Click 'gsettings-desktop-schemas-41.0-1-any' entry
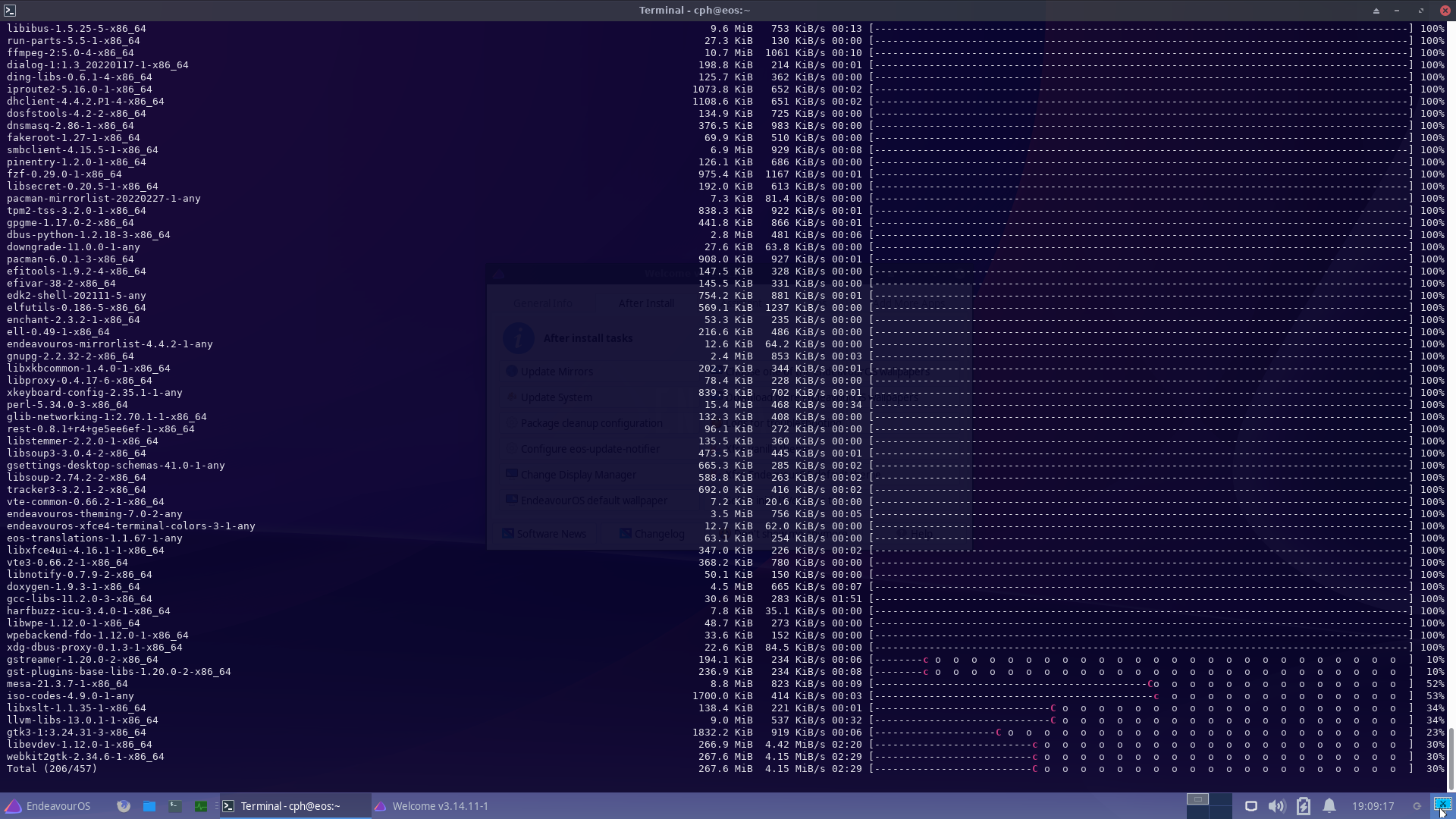Viewport: 1456px width, 819px height. [115, 466]
